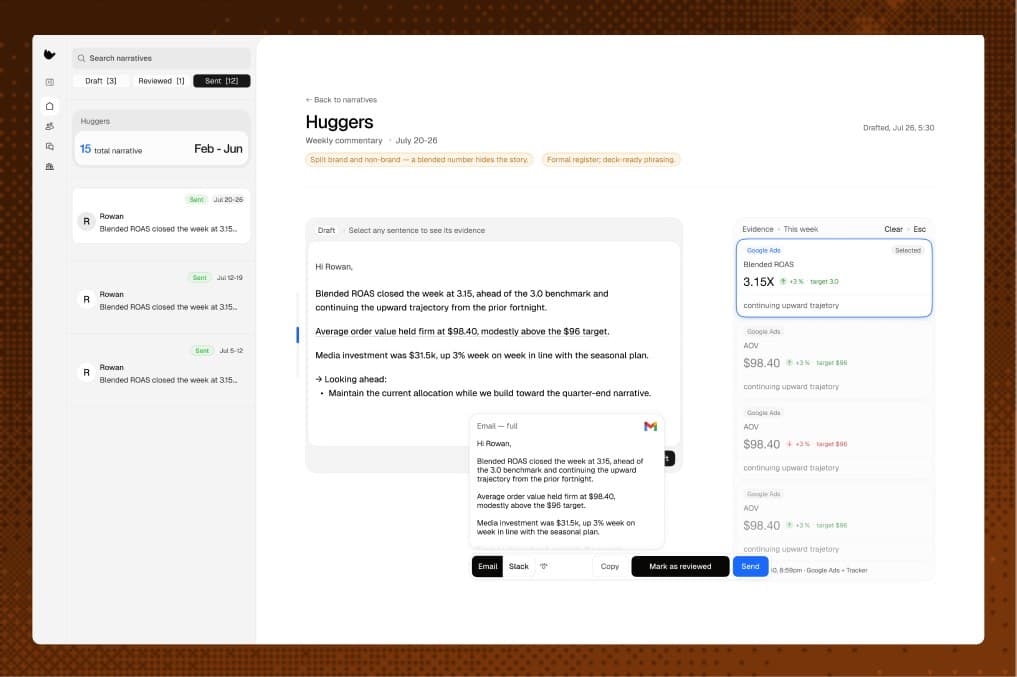Image resolution: width=1017 pixels, height=677 pixels.
Task: Click the 'Draft' label above the editor
Action: [326, 230]
